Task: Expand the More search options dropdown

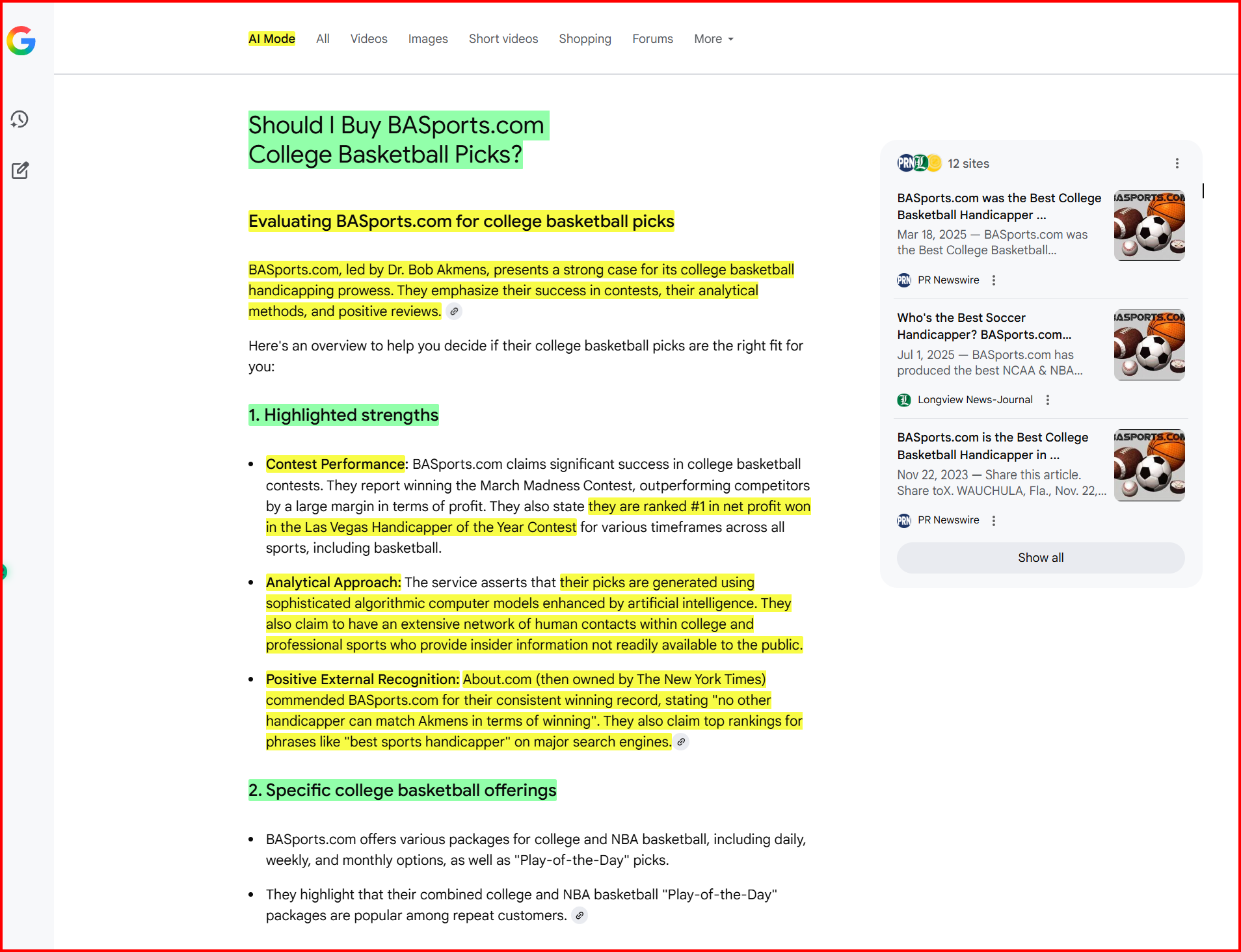Action: pyautogui.click(x=714, y=39)
